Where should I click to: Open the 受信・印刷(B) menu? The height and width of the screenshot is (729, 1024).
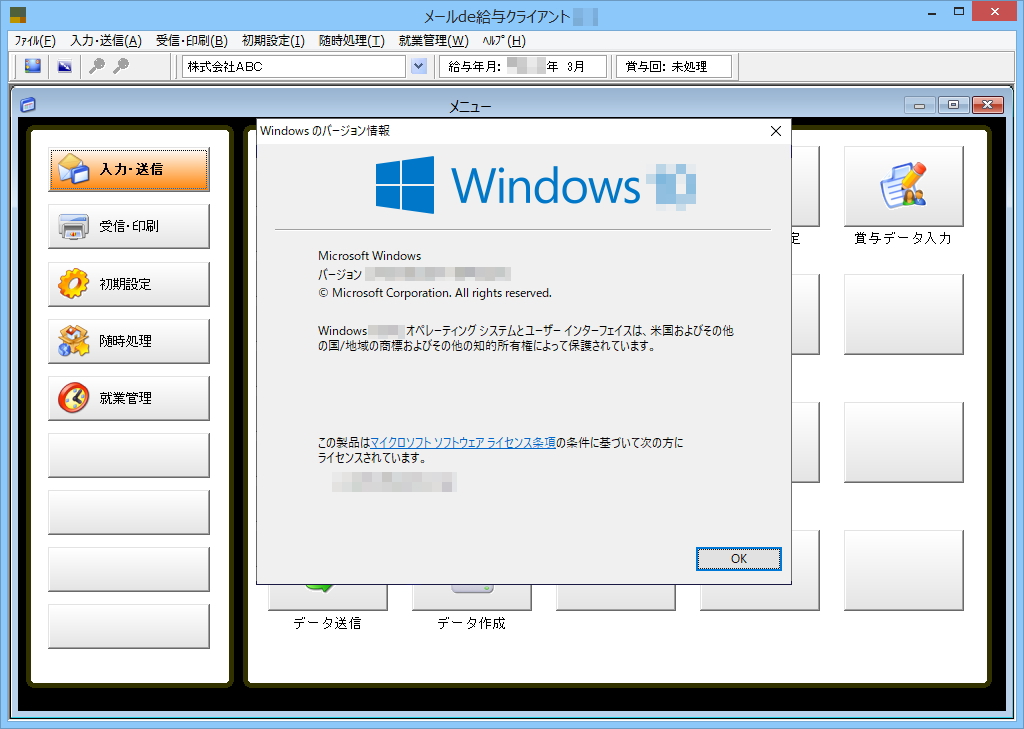[x=191, y=40]
